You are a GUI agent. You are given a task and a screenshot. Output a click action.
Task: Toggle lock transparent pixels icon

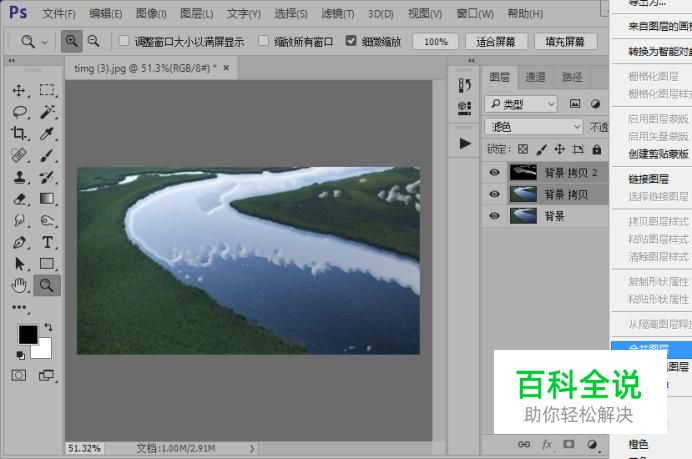click(523, 149)
